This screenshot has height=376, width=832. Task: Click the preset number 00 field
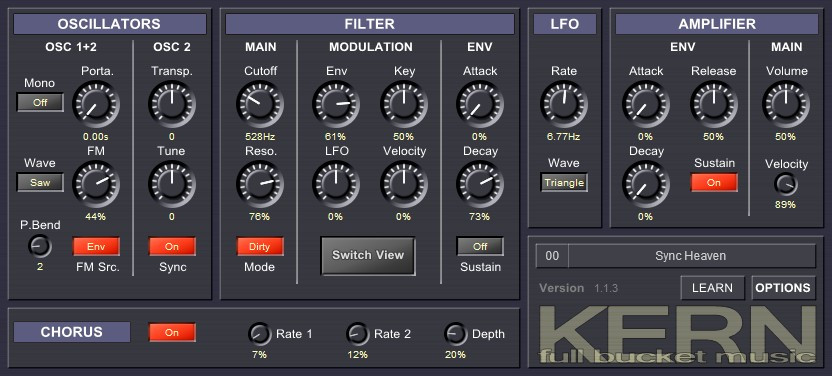point(552,256)
